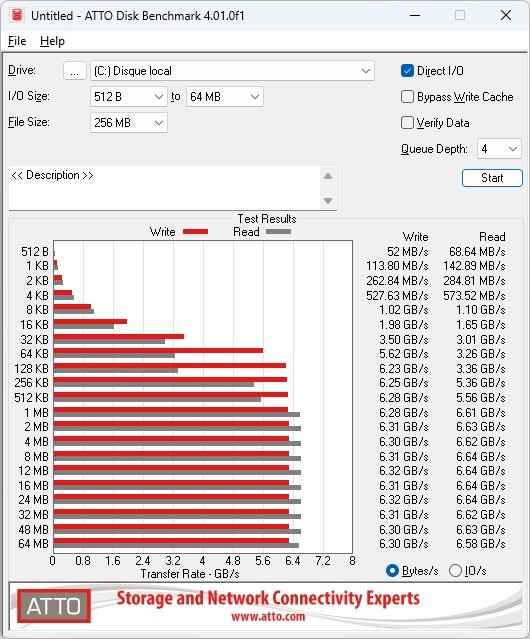Click the 128 KB row label
The height and width of the screenshot is (639, 530).
31,368
